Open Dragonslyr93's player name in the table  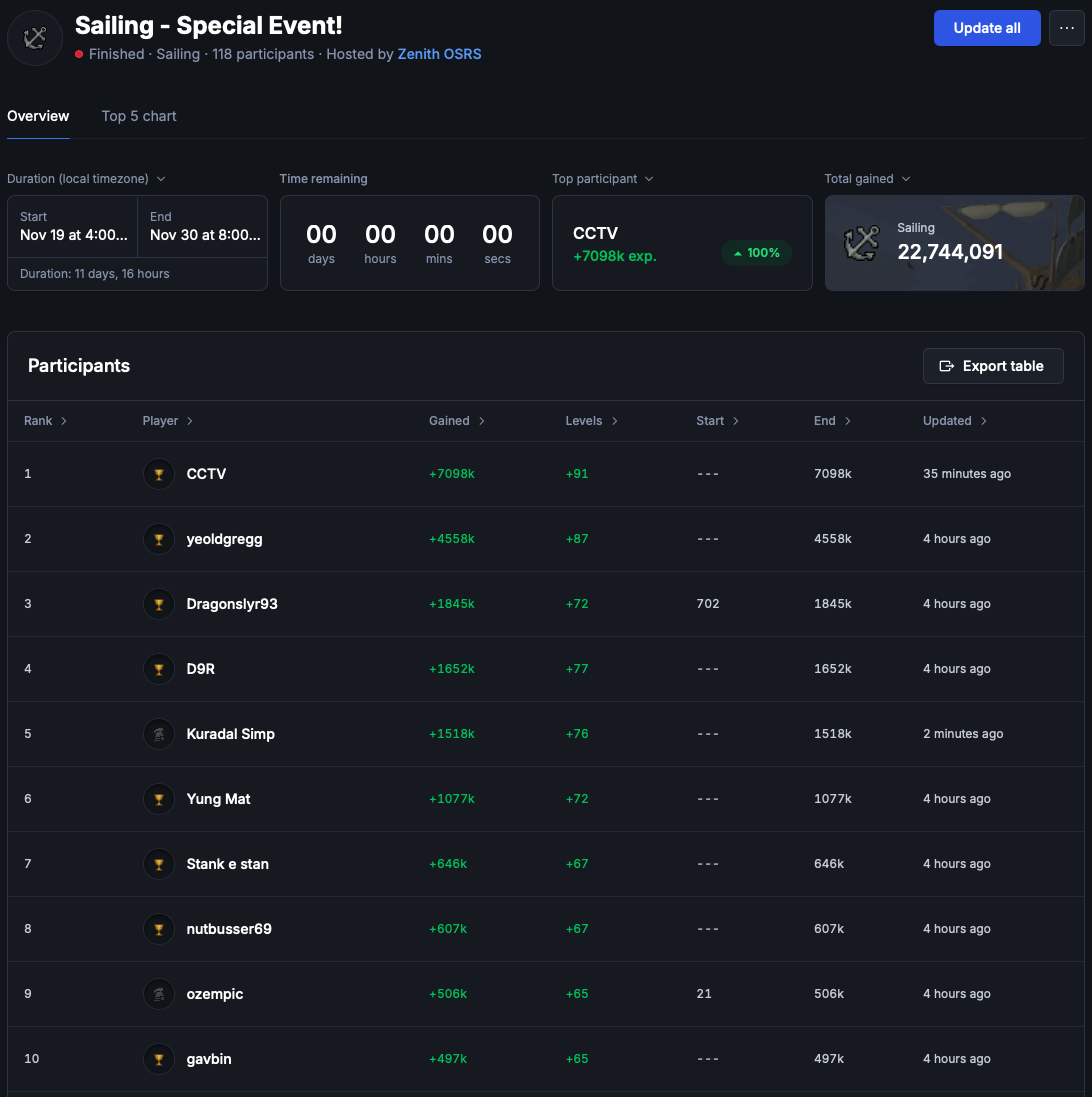click(232, 604)
